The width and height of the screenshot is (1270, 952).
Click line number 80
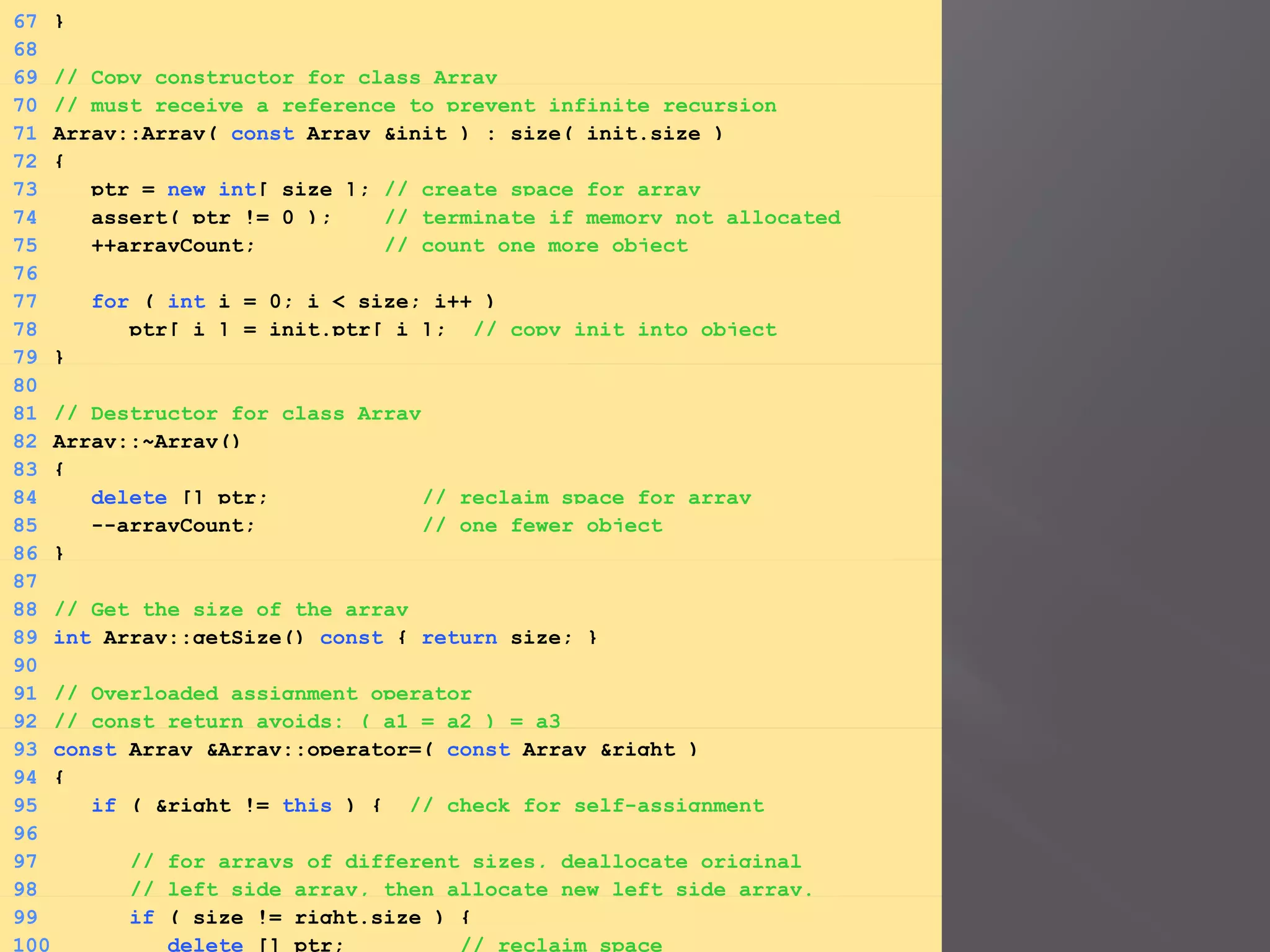click(x=25, y=386)
